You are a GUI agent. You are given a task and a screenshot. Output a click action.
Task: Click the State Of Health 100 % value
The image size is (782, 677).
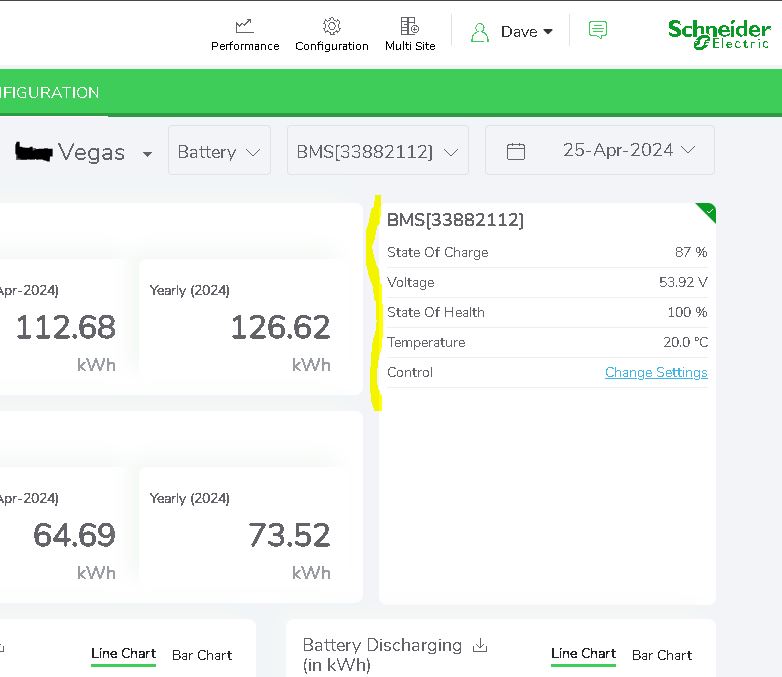687,312
